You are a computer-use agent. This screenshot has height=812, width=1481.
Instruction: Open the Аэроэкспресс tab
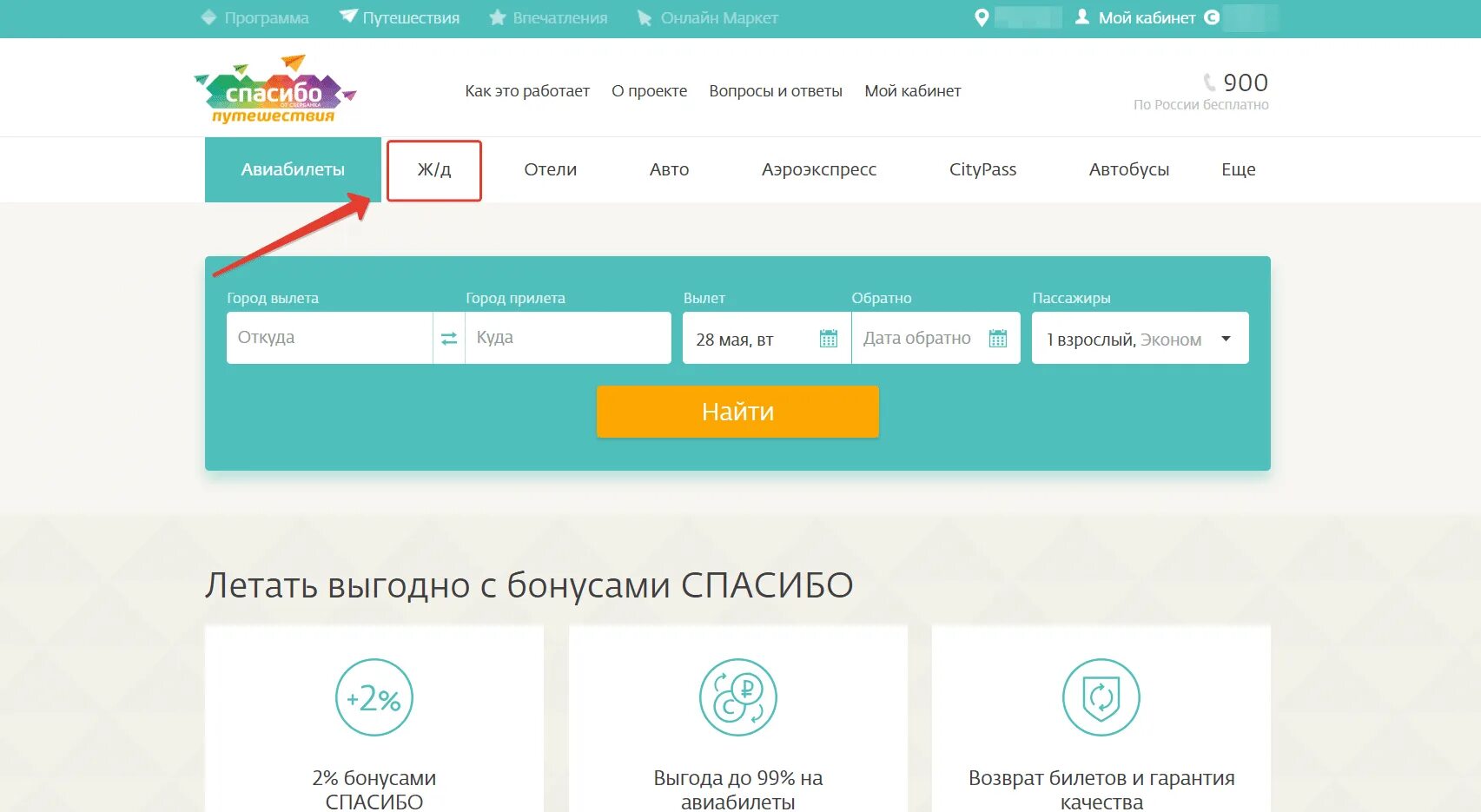coord(819,169)
